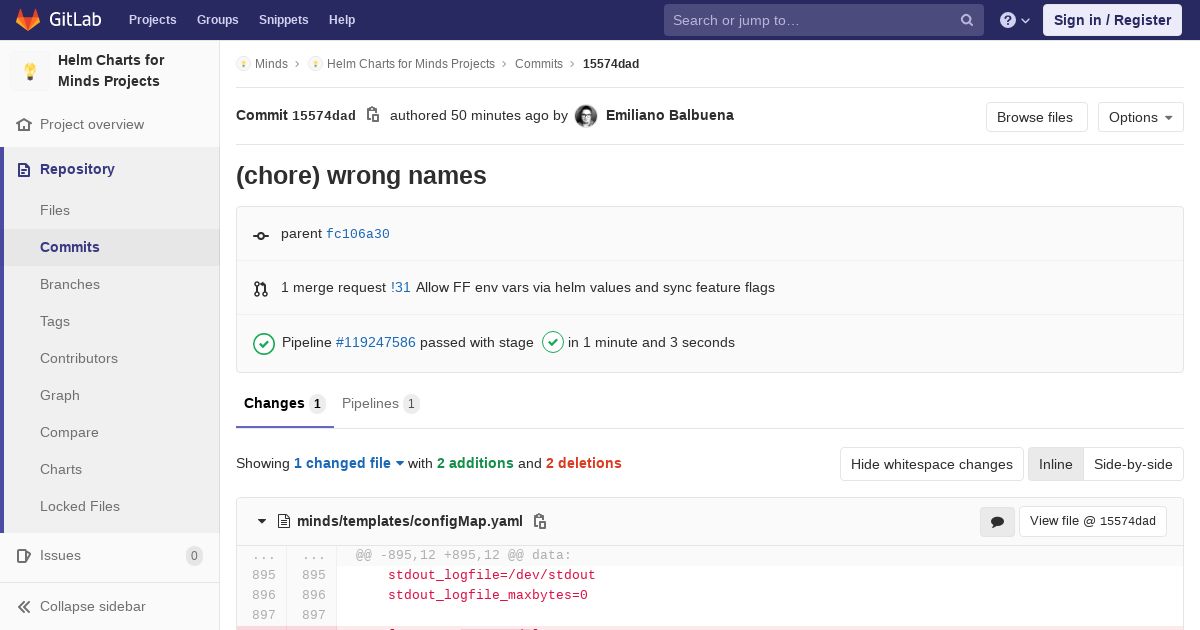Click minds/templates/configMap.yaml file name

[x=410, y=521]
